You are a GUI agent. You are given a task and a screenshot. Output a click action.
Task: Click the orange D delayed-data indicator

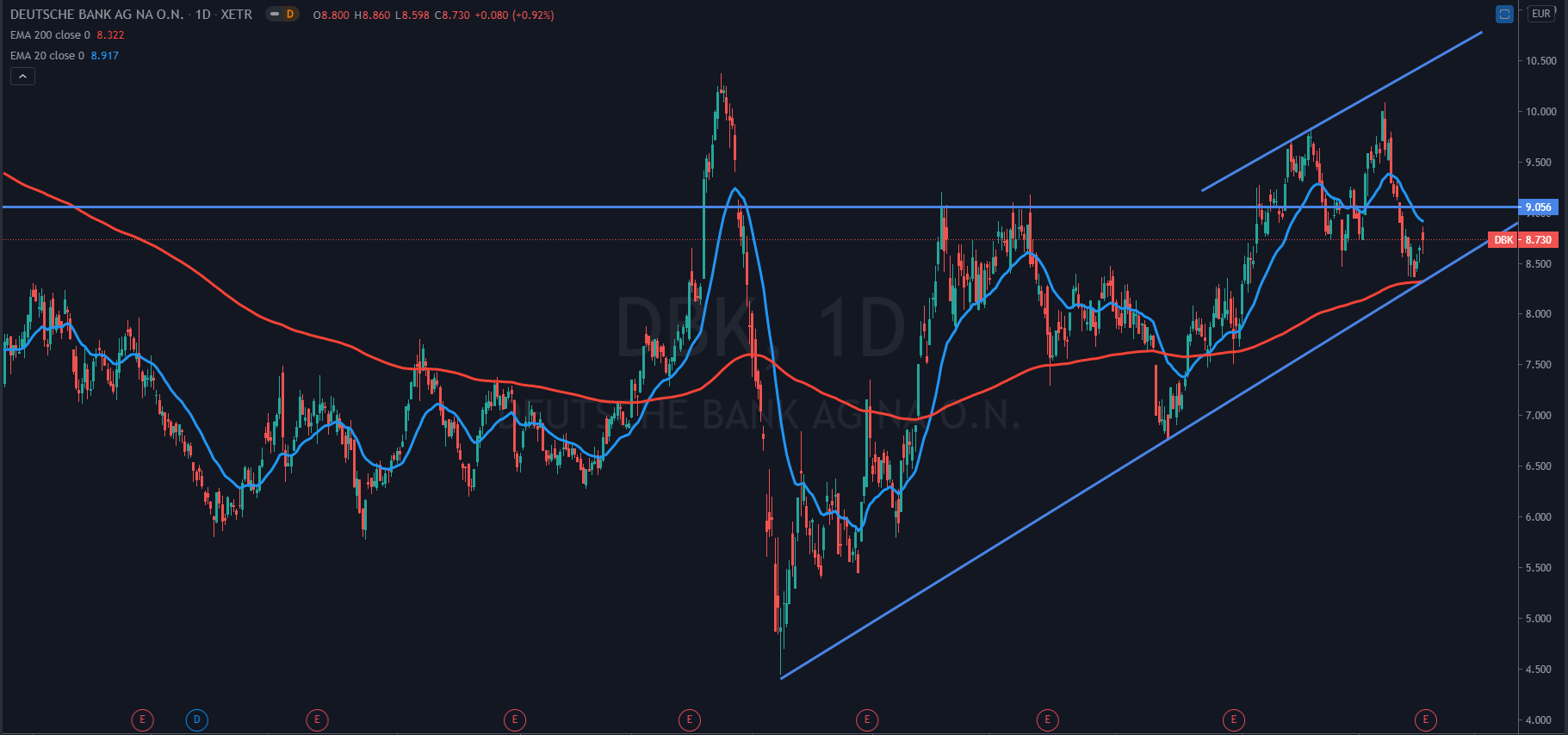tap(290, 15)
